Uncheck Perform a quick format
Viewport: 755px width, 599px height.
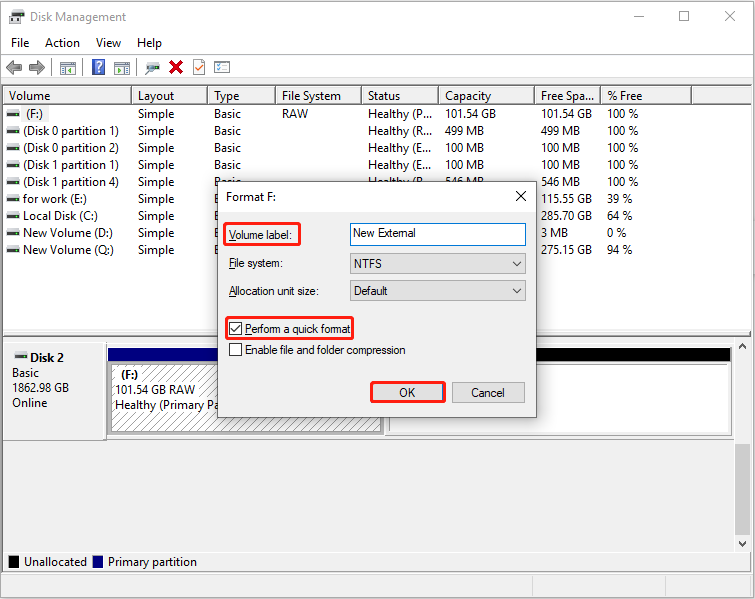point(236,329)
